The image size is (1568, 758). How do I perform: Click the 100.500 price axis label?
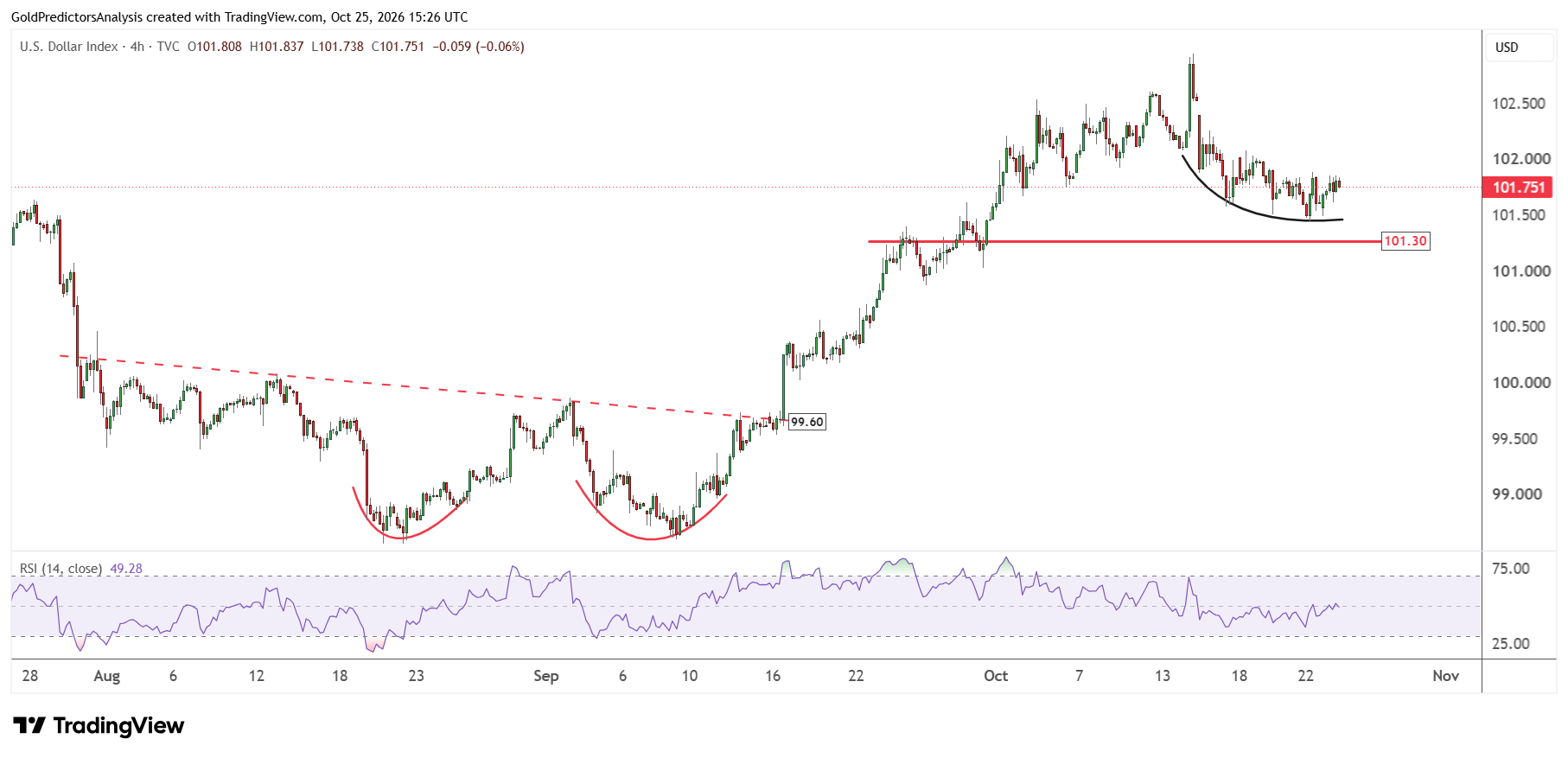[1519, 327]
